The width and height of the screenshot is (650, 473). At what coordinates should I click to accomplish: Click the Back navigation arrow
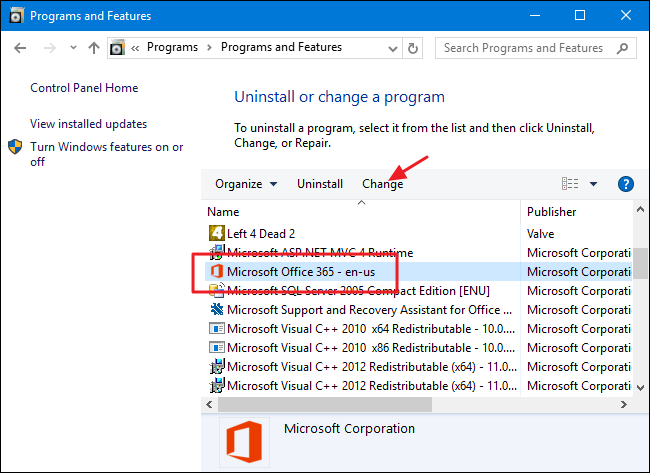[19, 48]
